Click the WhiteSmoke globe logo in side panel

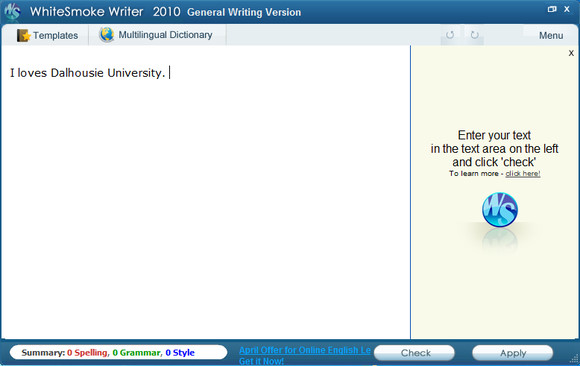(500, 210)
